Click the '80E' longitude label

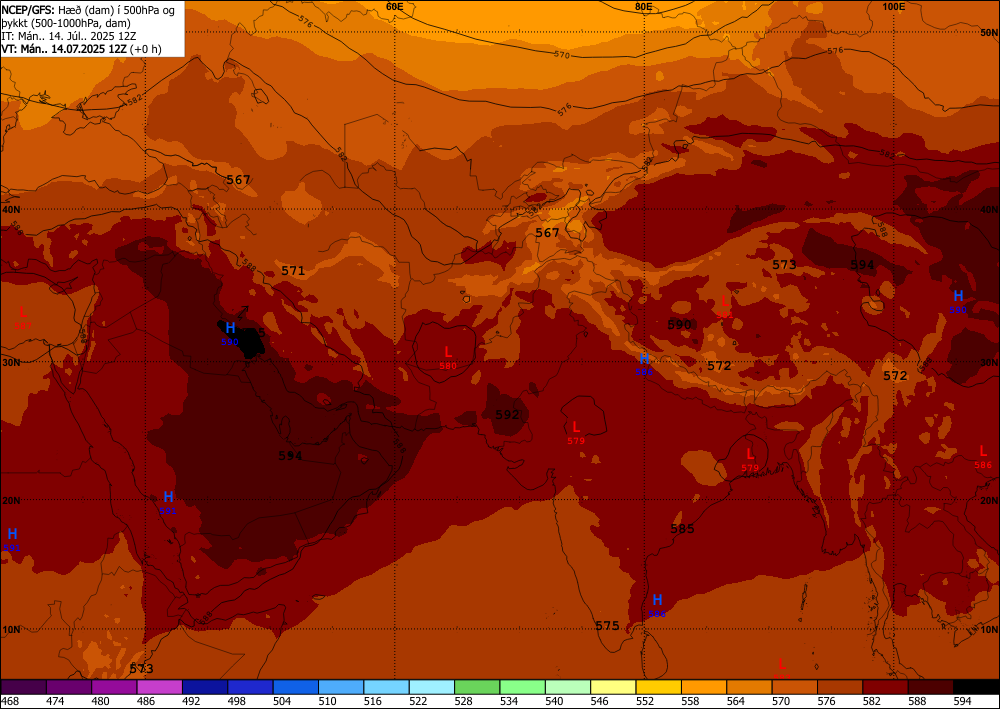point(643,6)
